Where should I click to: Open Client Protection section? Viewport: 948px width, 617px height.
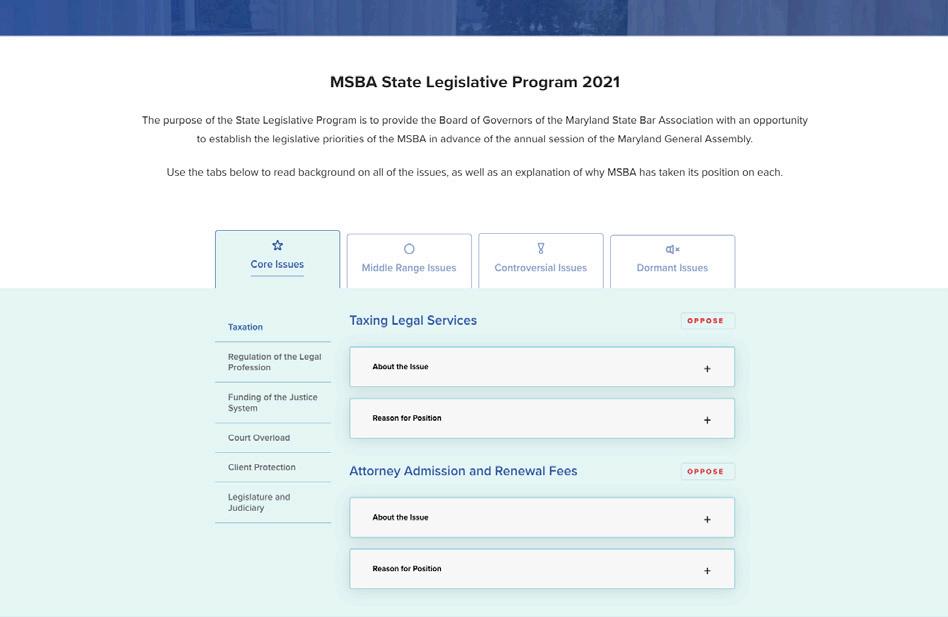(x=262, y=467)
